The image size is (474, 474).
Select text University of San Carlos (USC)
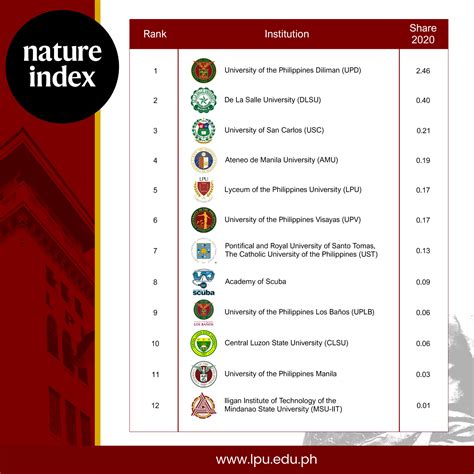(274, 130)
